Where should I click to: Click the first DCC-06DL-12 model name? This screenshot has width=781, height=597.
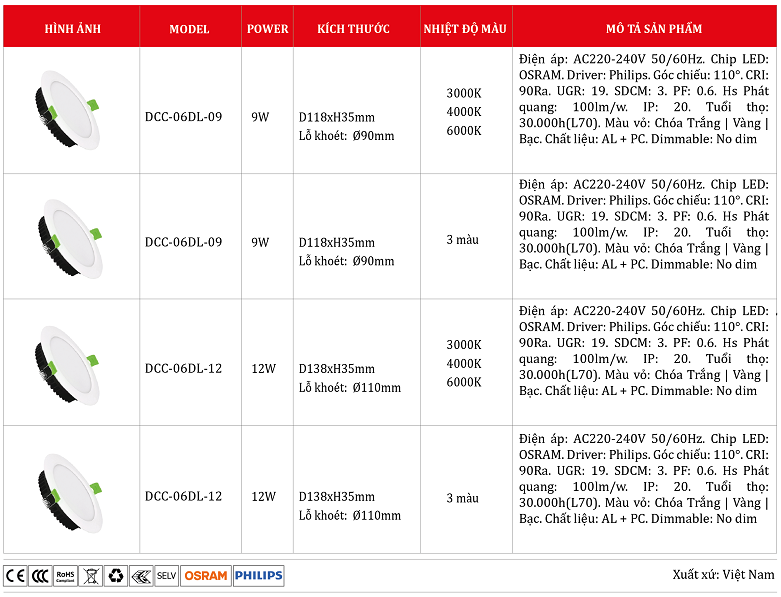click(183, 368)
